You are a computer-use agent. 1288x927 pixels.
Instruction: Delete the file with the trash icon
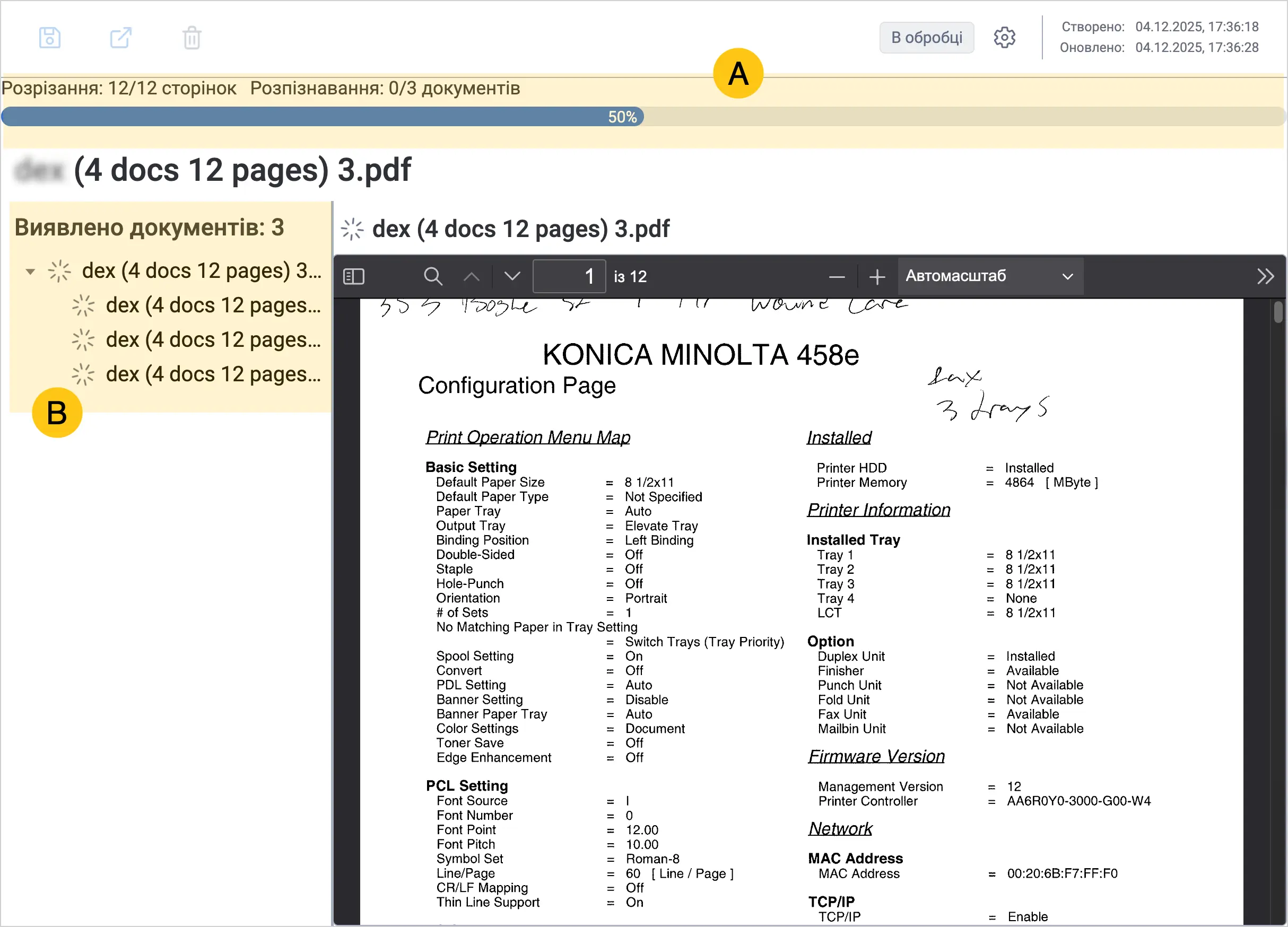click(192, 38)
